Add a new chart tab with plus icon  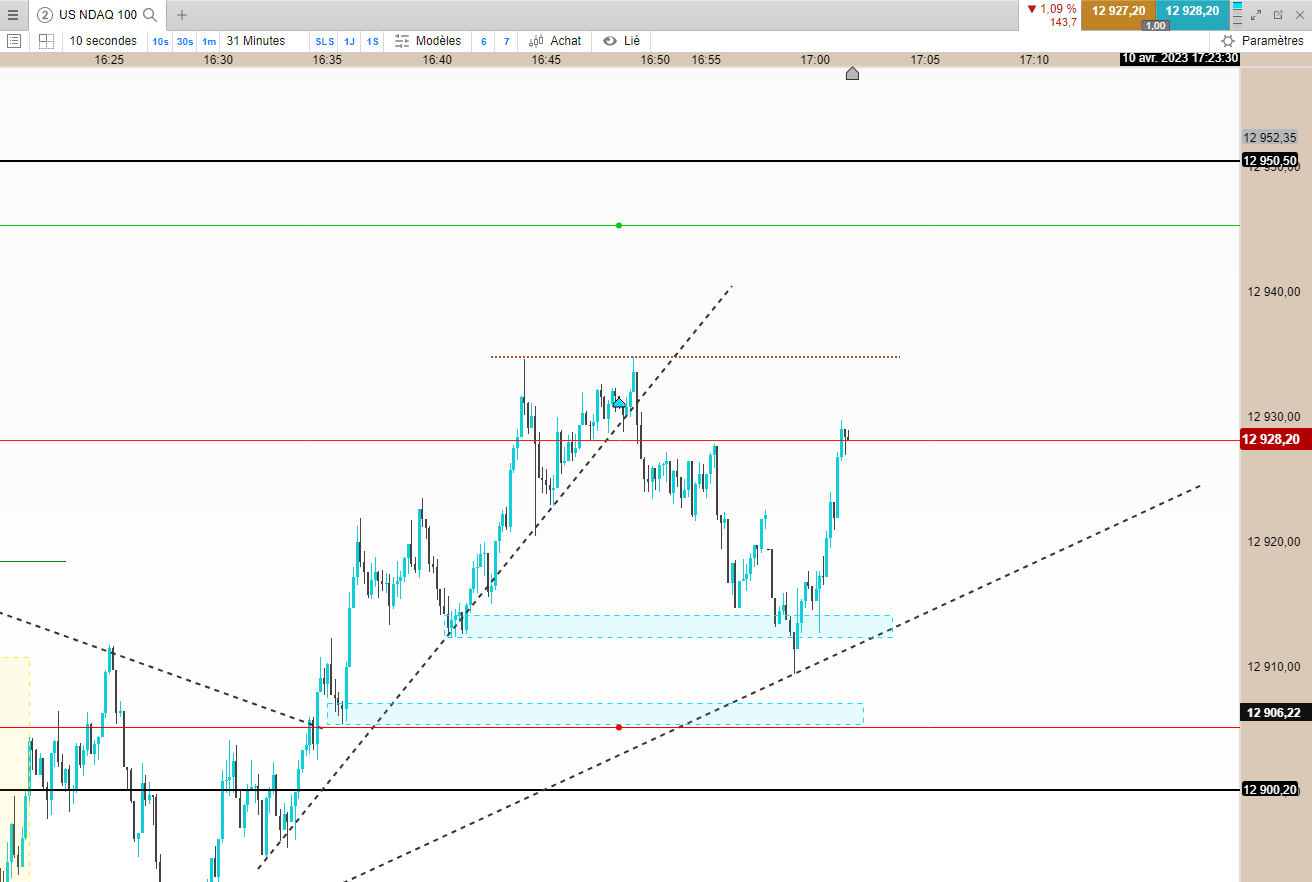click(182, 15)
